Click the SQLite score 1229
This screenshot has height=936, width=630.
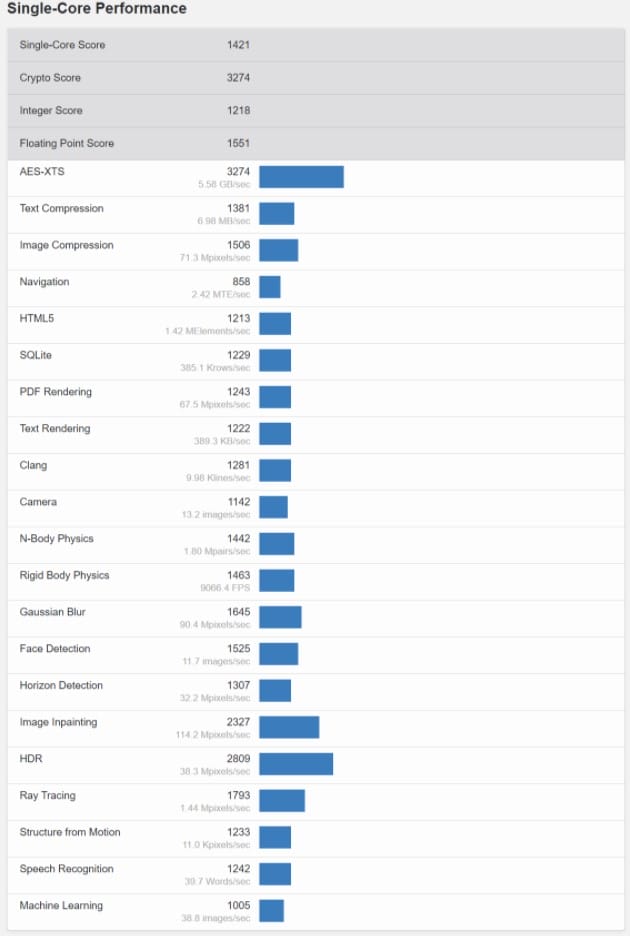(x=238, y=355)
